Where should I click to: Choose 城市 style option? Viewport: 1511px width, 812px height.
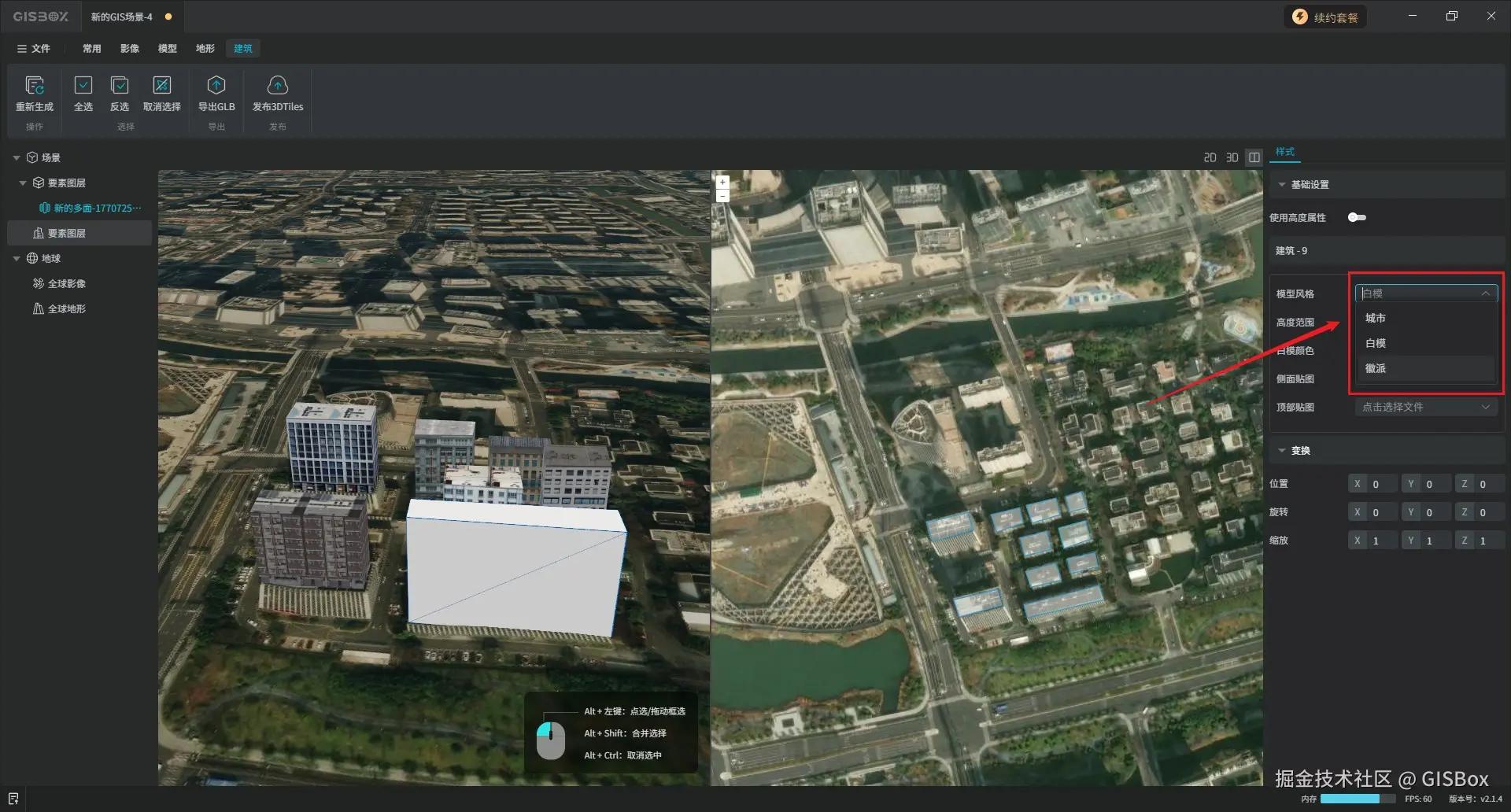(x=1426, y=319)
